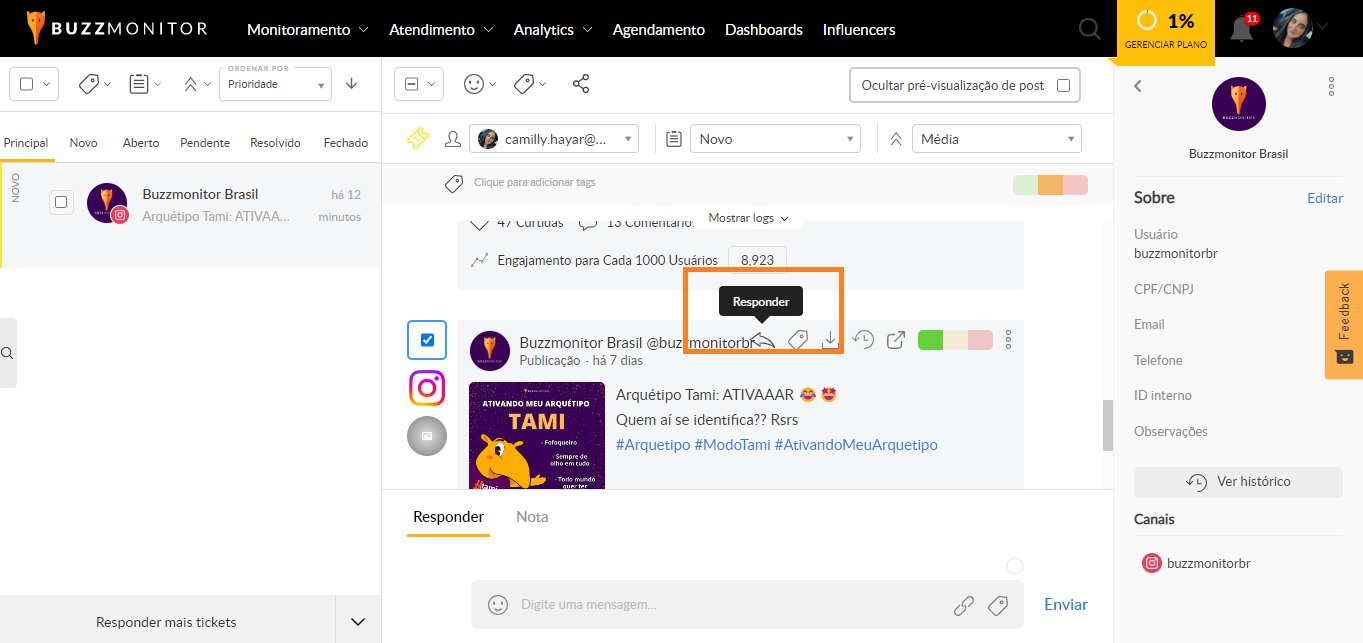Open the Prioridade sort dropdown

tap(275, 84)
